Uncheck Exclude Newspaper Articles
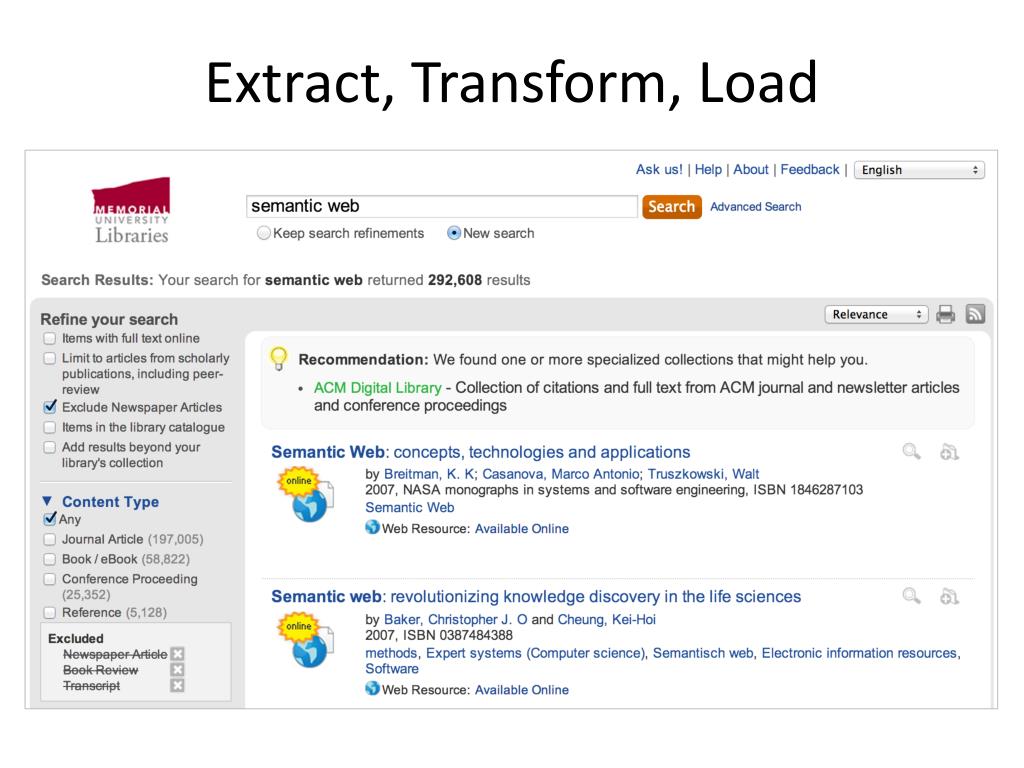The height and width of the screenshot is (768, 1024). click(x=50, y=407)
